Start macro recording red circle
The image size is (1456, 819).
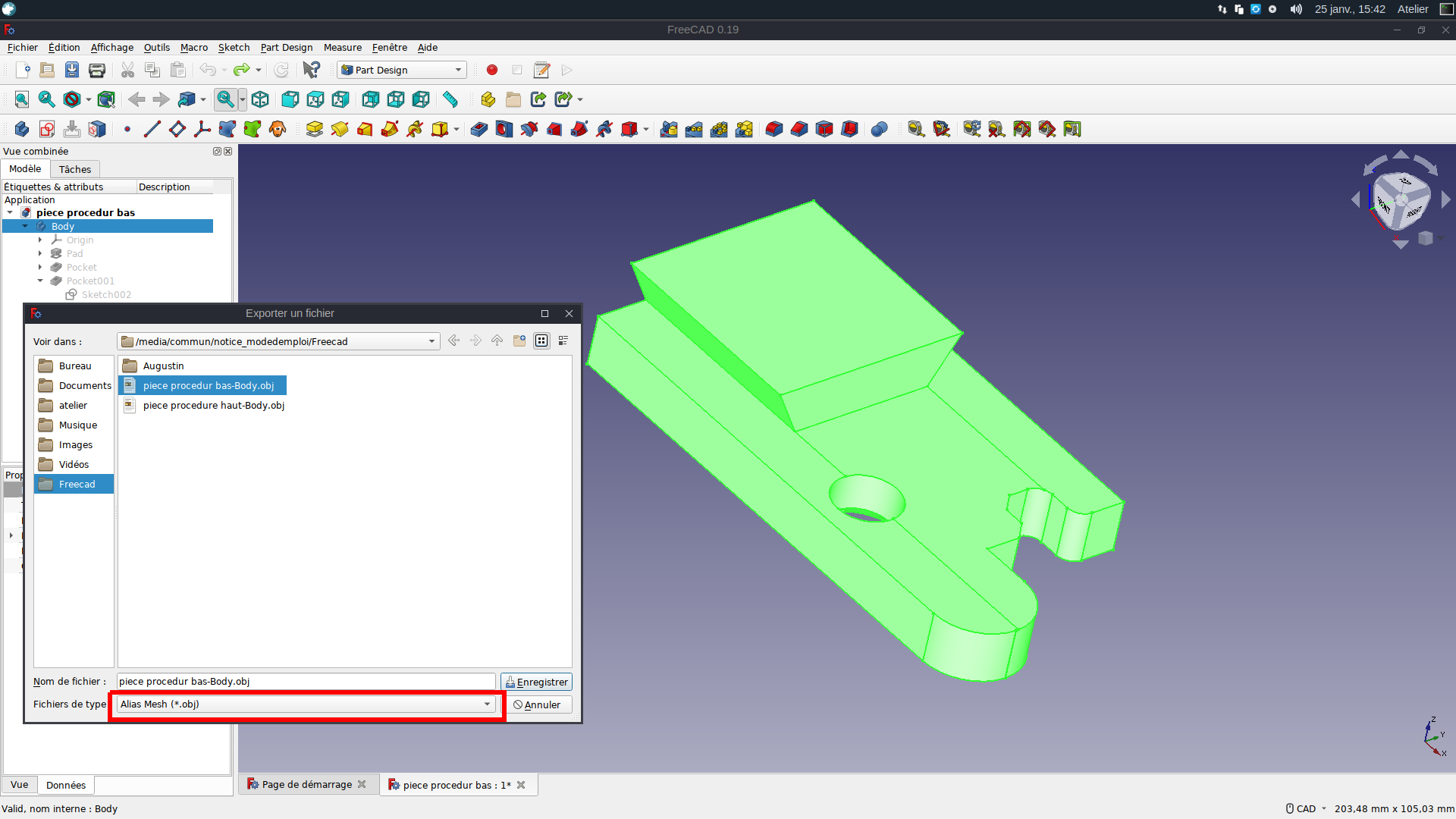click(492, 70)
